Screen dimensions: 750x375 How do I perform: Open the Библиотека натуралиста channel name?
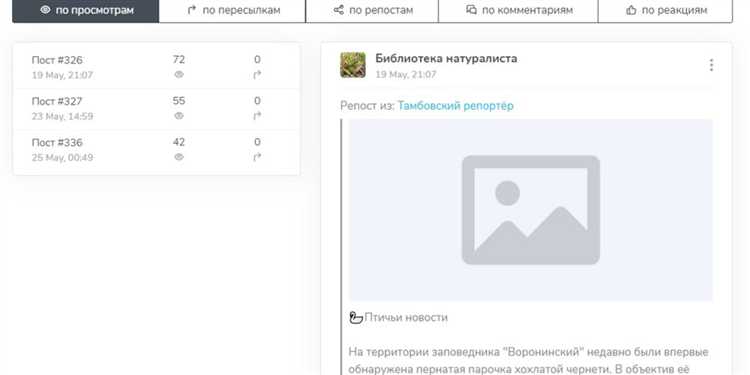446,58
